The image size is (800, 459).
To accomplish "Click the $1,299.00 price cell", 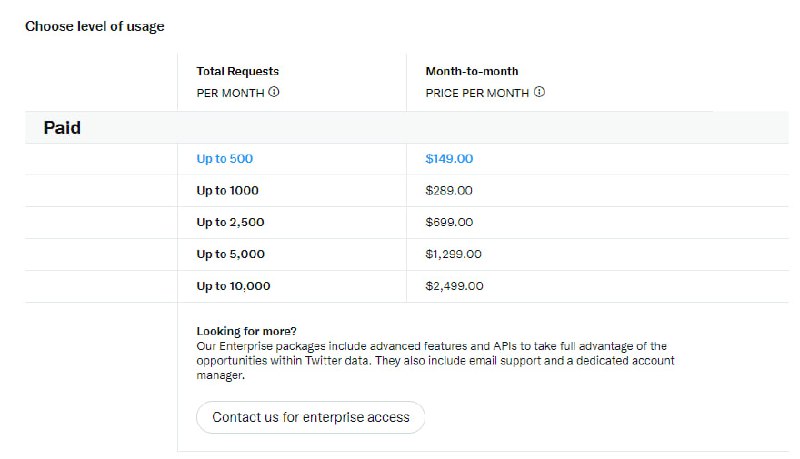I will click(x=453, y=254).
